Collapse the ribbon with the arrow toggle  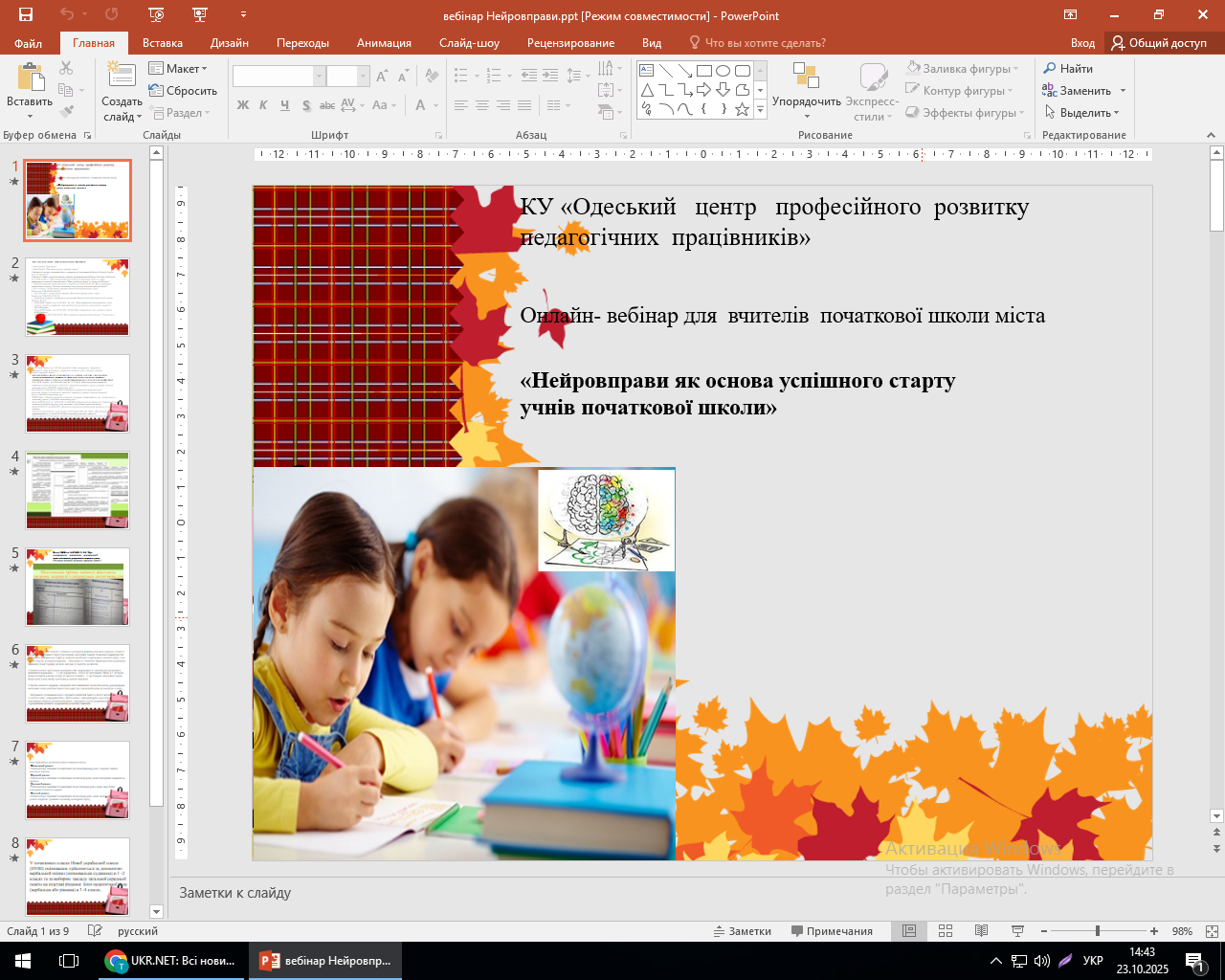click(x=1213, y=136)
